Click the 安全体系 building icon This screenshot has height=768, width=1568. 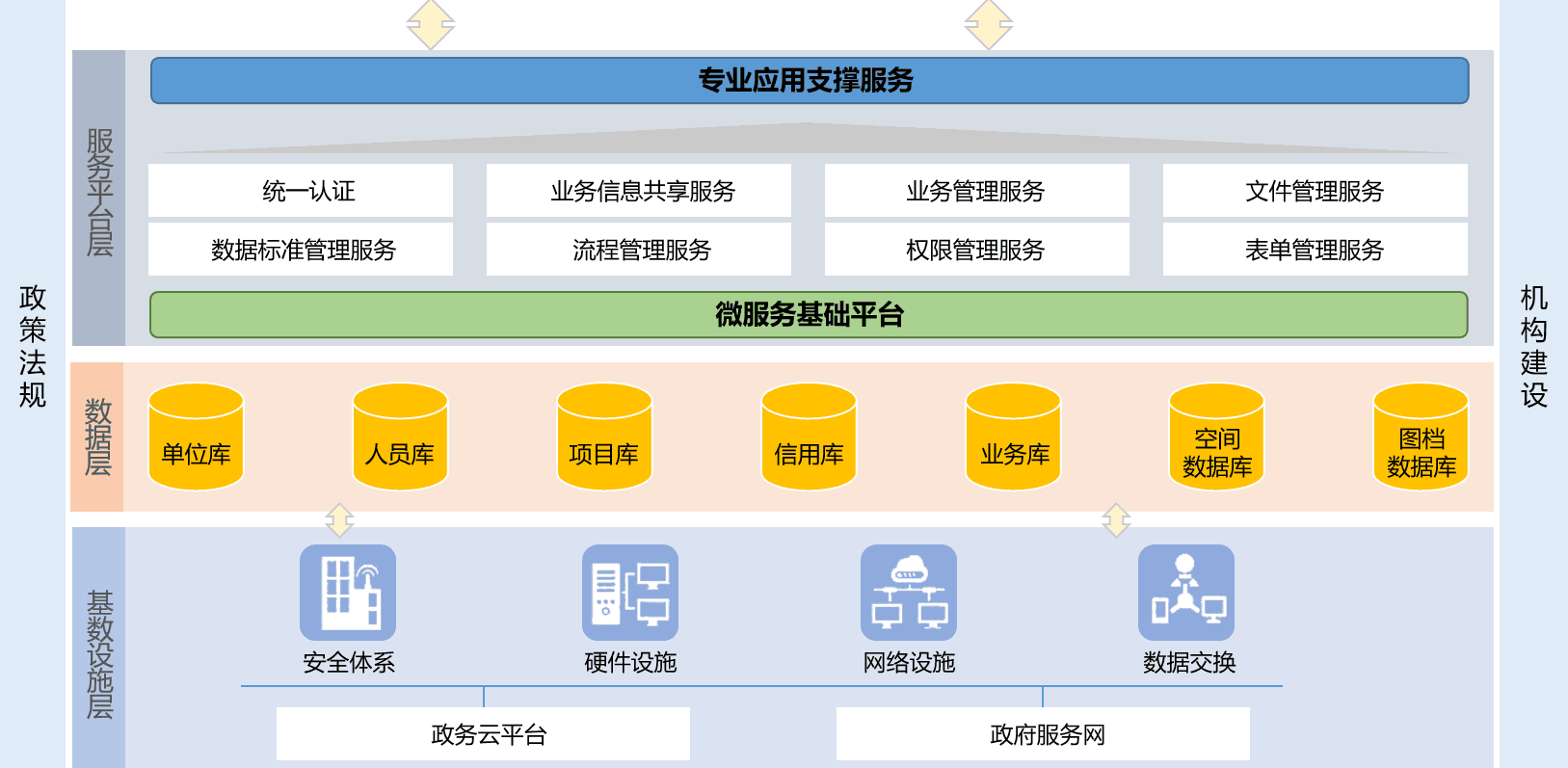coord(348,593)
